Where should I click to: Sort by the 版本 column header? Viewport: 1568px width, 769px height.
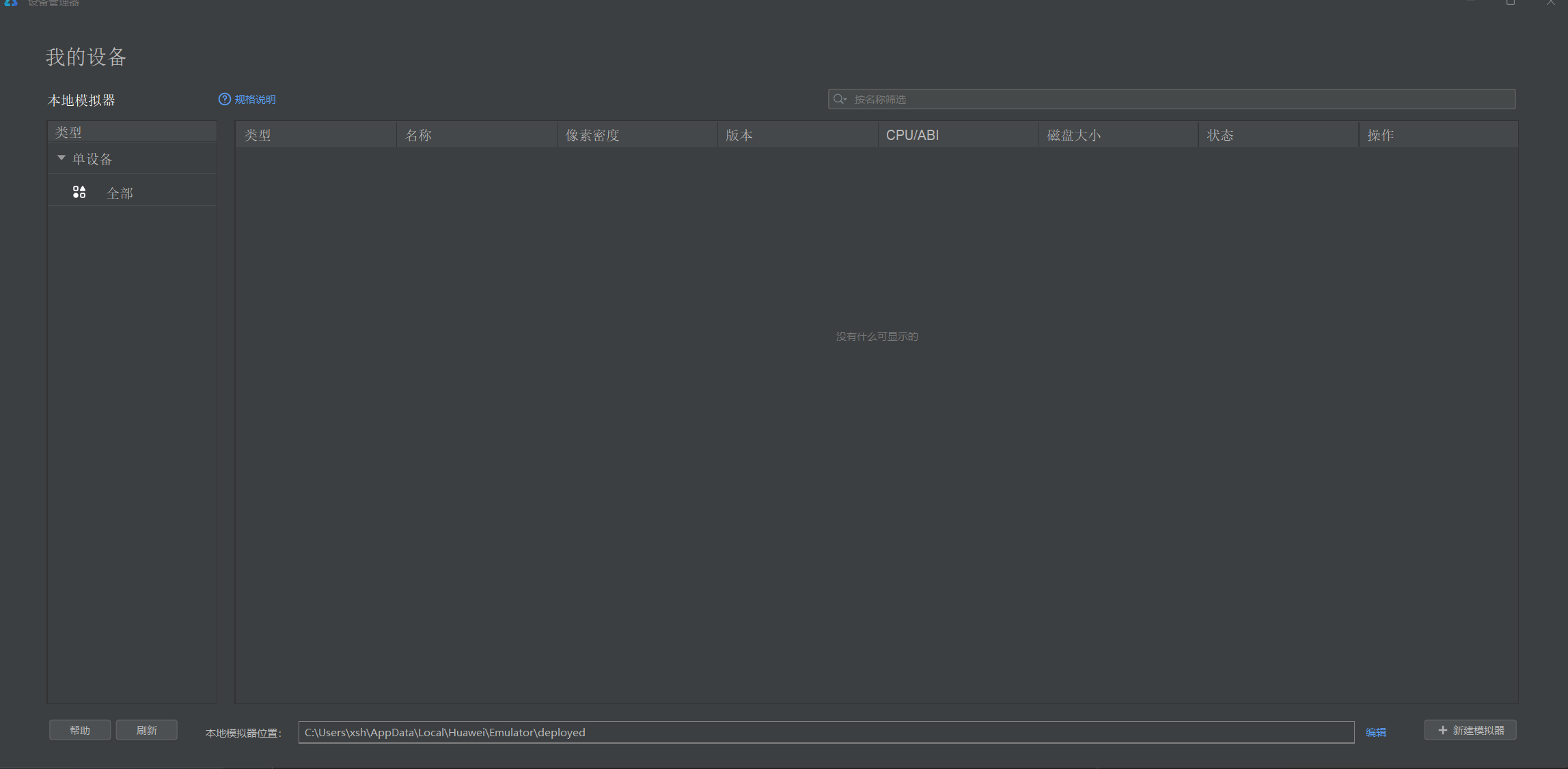pos(797,135)
